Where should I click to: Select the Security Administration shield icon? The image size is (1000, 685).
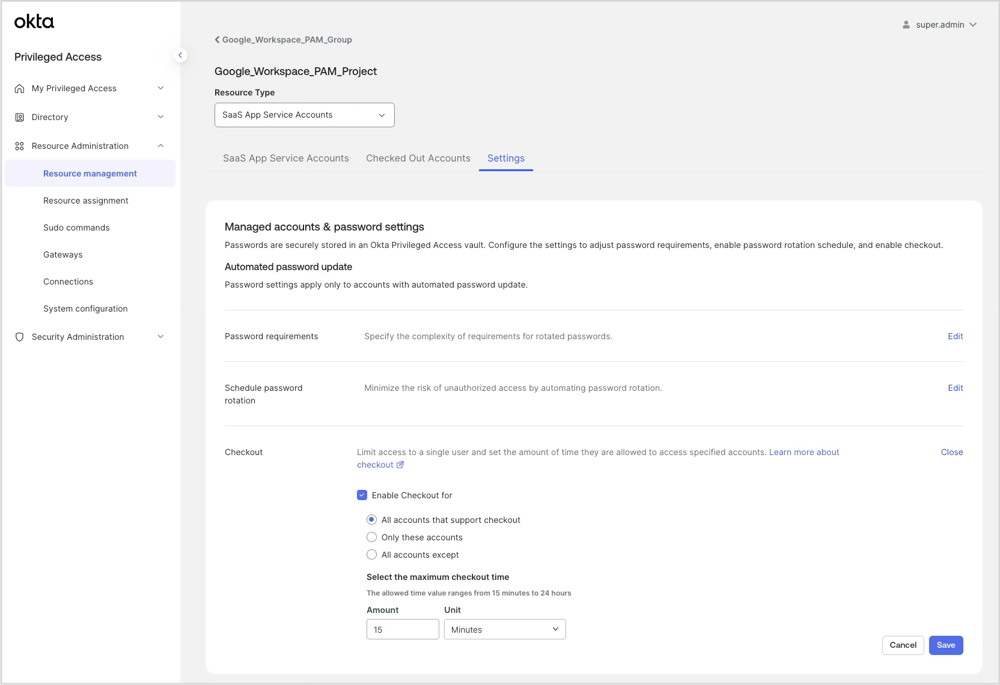point(18,337)
